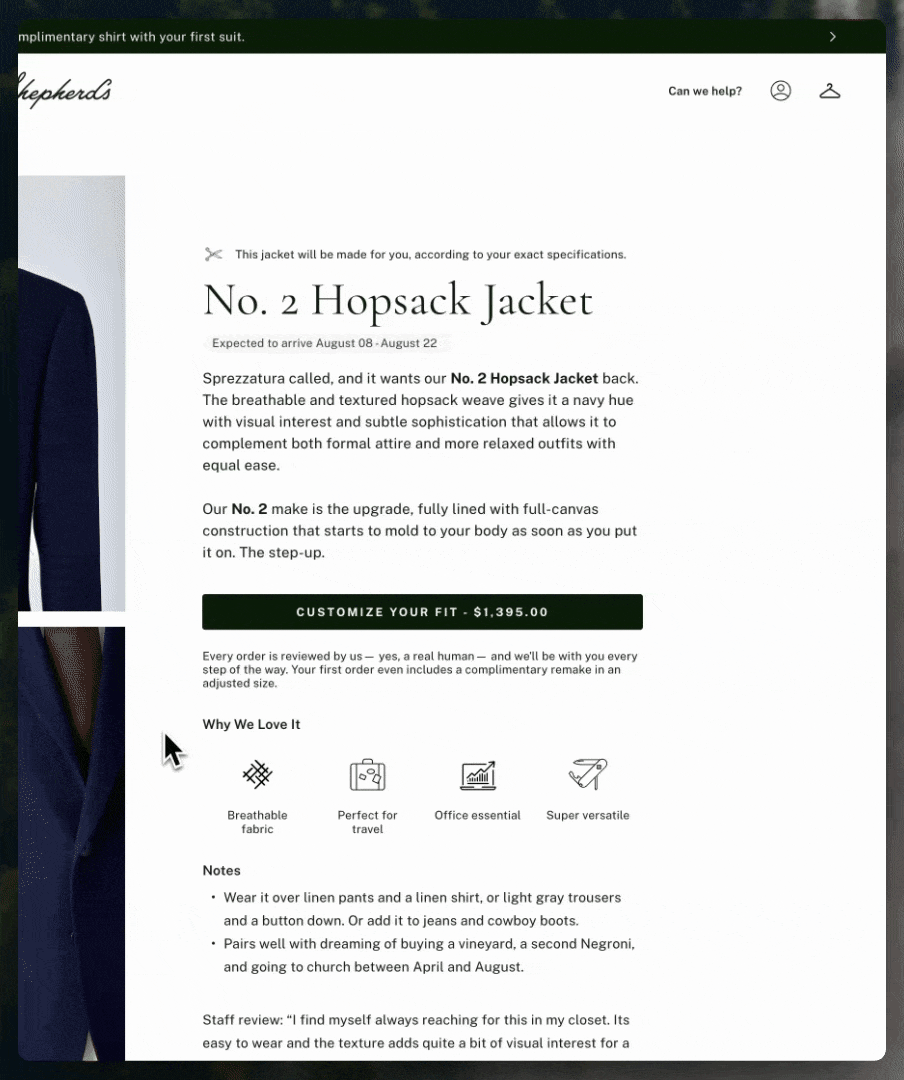Click the Super versatile pocket knife icon
The width and height of the screenshot is (904, 1080).
pos(588,774)
